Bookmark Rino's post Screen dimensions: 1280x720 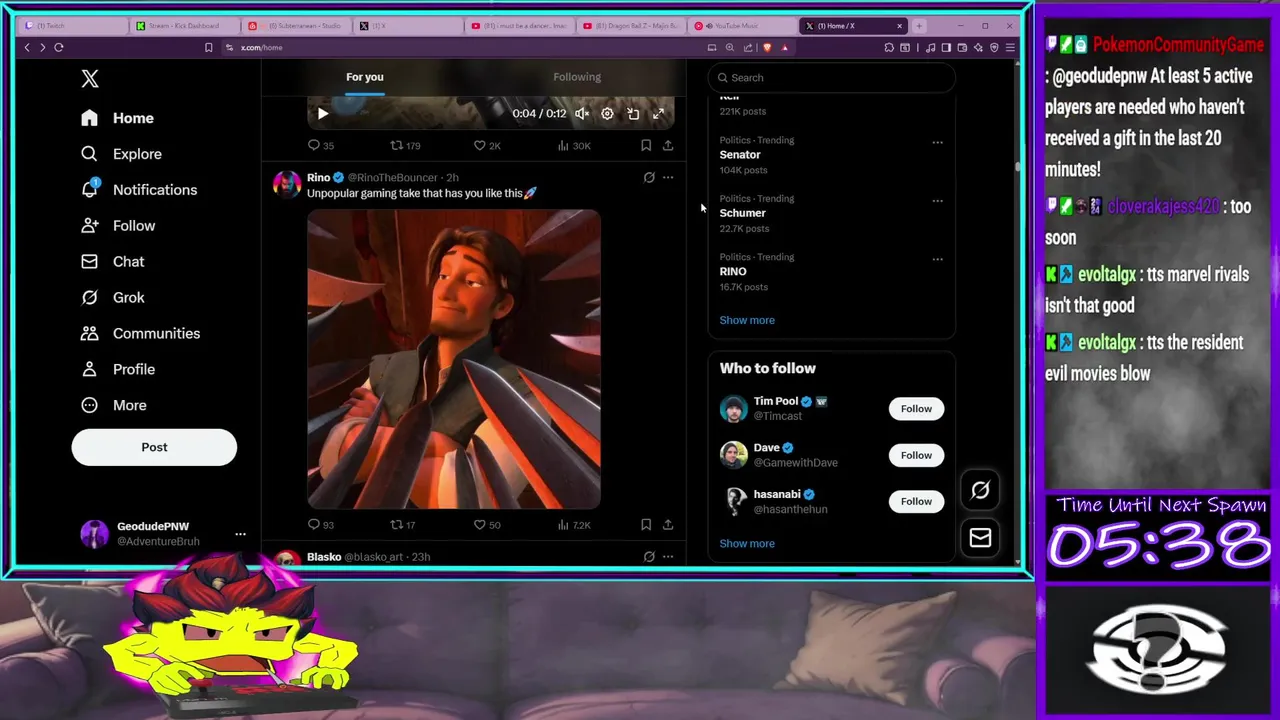point(646,525)
